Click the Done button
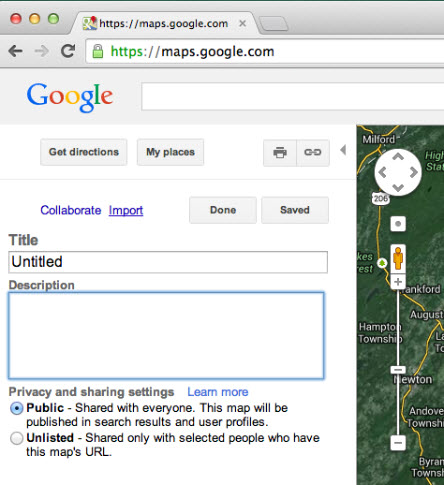 tap(223, 210)
